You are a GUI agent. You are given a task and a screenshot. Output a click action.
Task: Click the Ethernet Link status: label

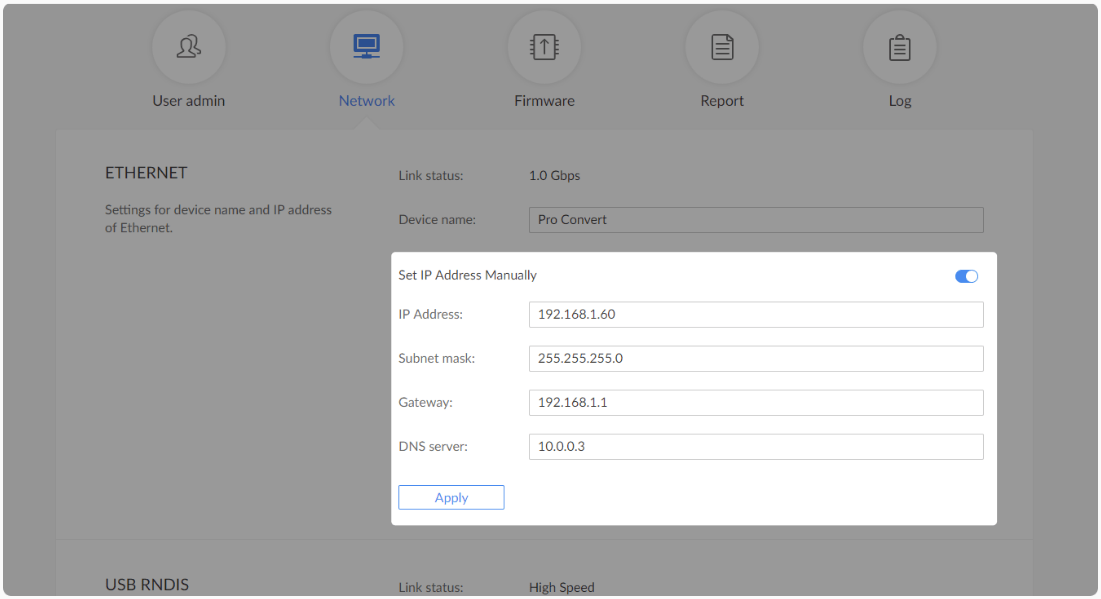430,176
